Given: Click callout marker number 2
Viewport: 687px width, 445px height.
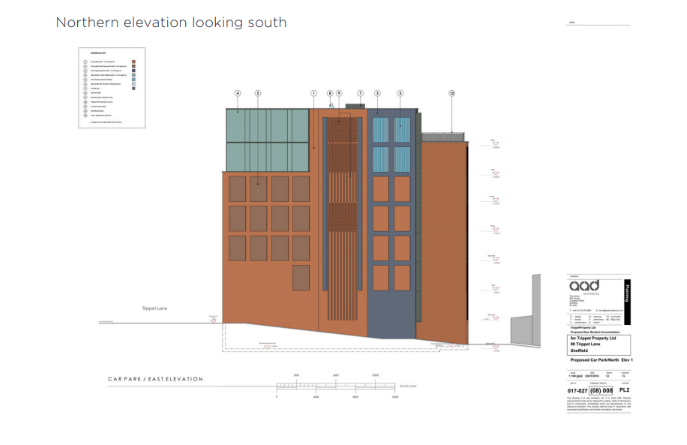Looking at the screenshot, I should (258, 94).
